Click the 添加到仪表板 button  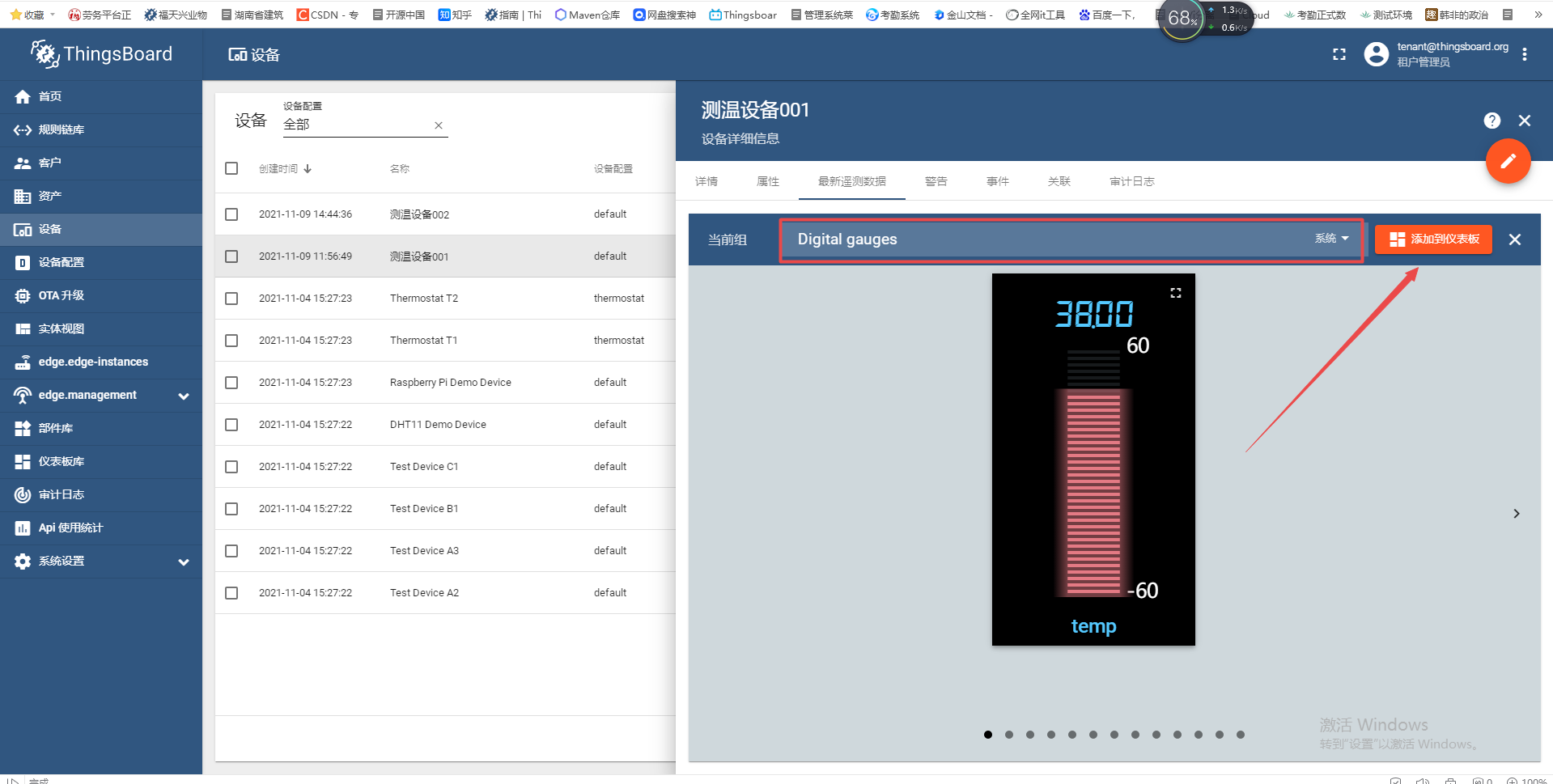(1432, 239)
